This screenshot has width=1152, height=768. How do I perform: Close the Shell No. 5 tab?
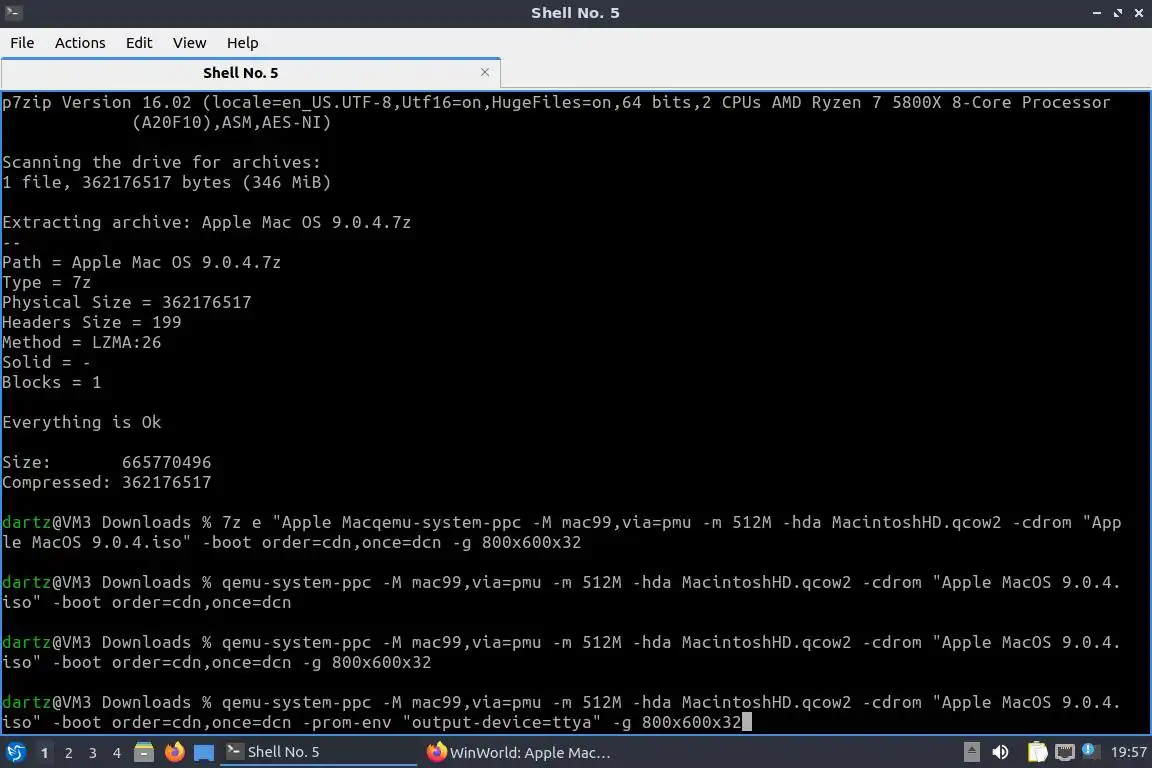pyautogui.click(x=485, y=72)
